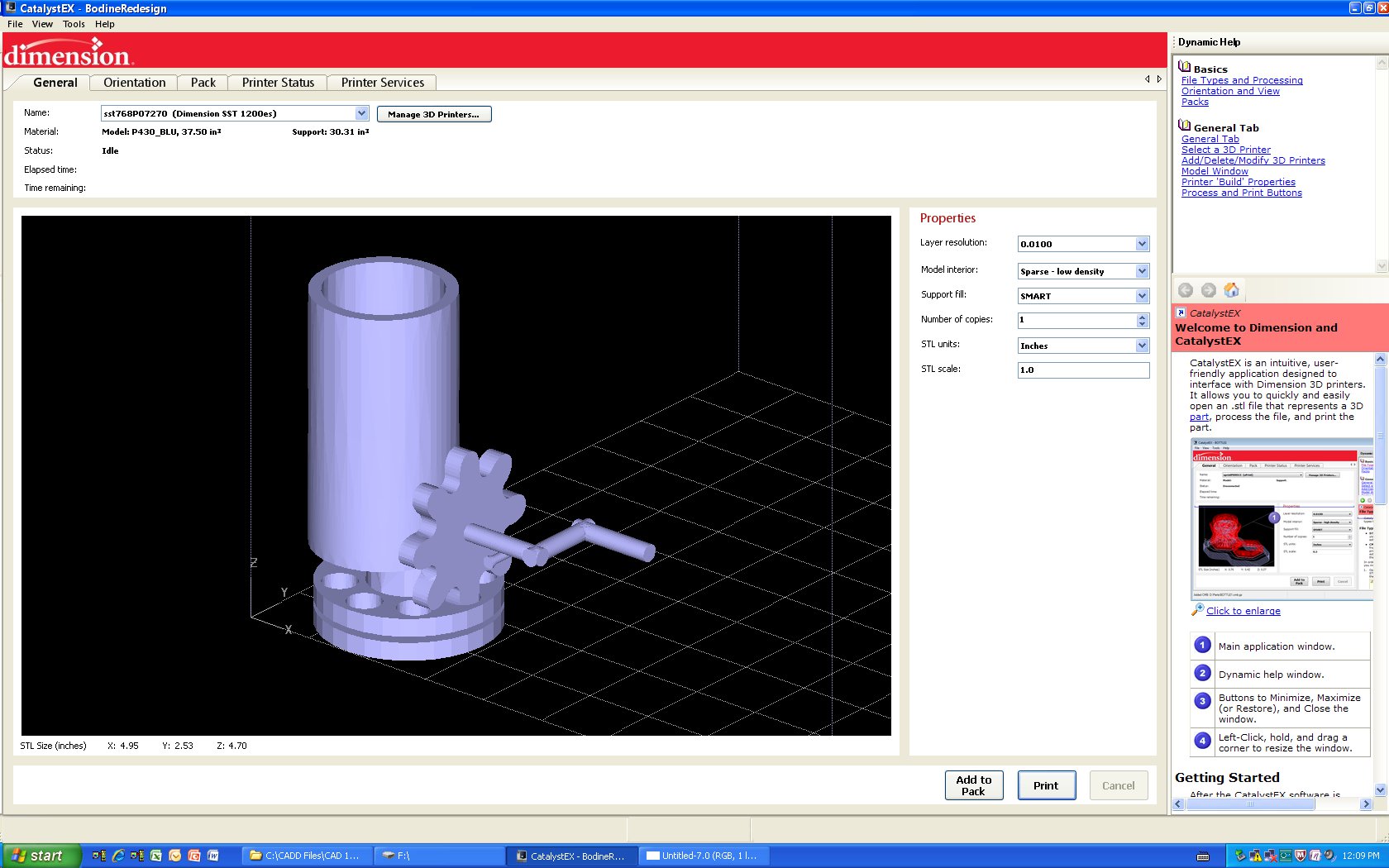Image resolution: width=1389 pixels, height=868 pixels.
Task: Click the network warning tray icon
Action: [x=1255, y=856]
